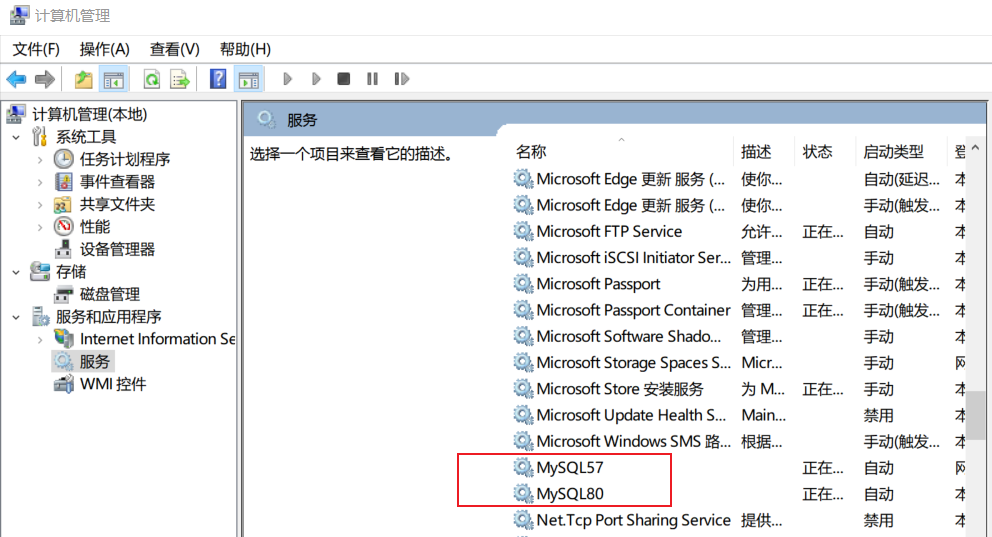Expand the 事件查看器 node

[40, 182]
